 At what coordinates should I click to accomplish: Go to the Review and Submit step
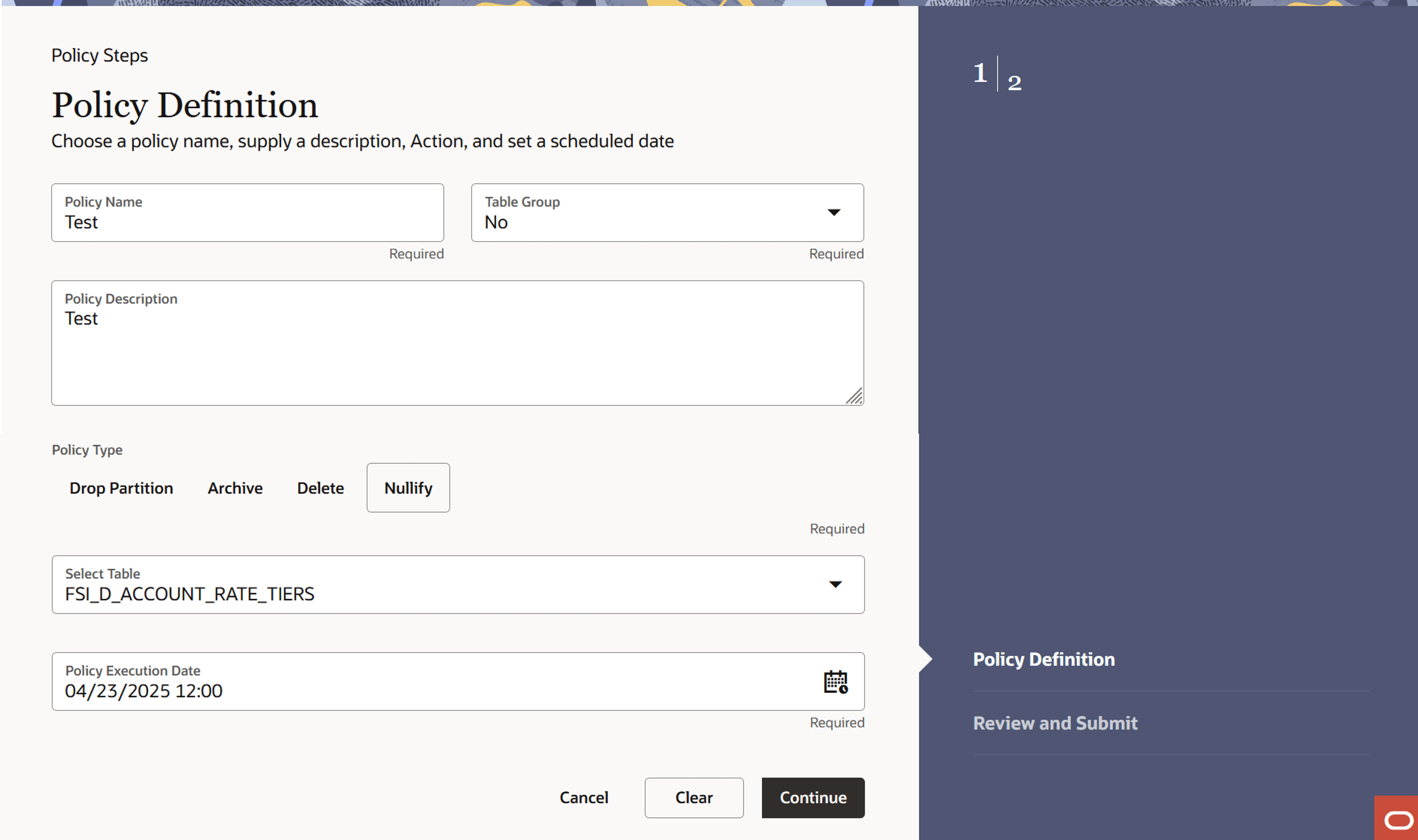coord(1055,723)
